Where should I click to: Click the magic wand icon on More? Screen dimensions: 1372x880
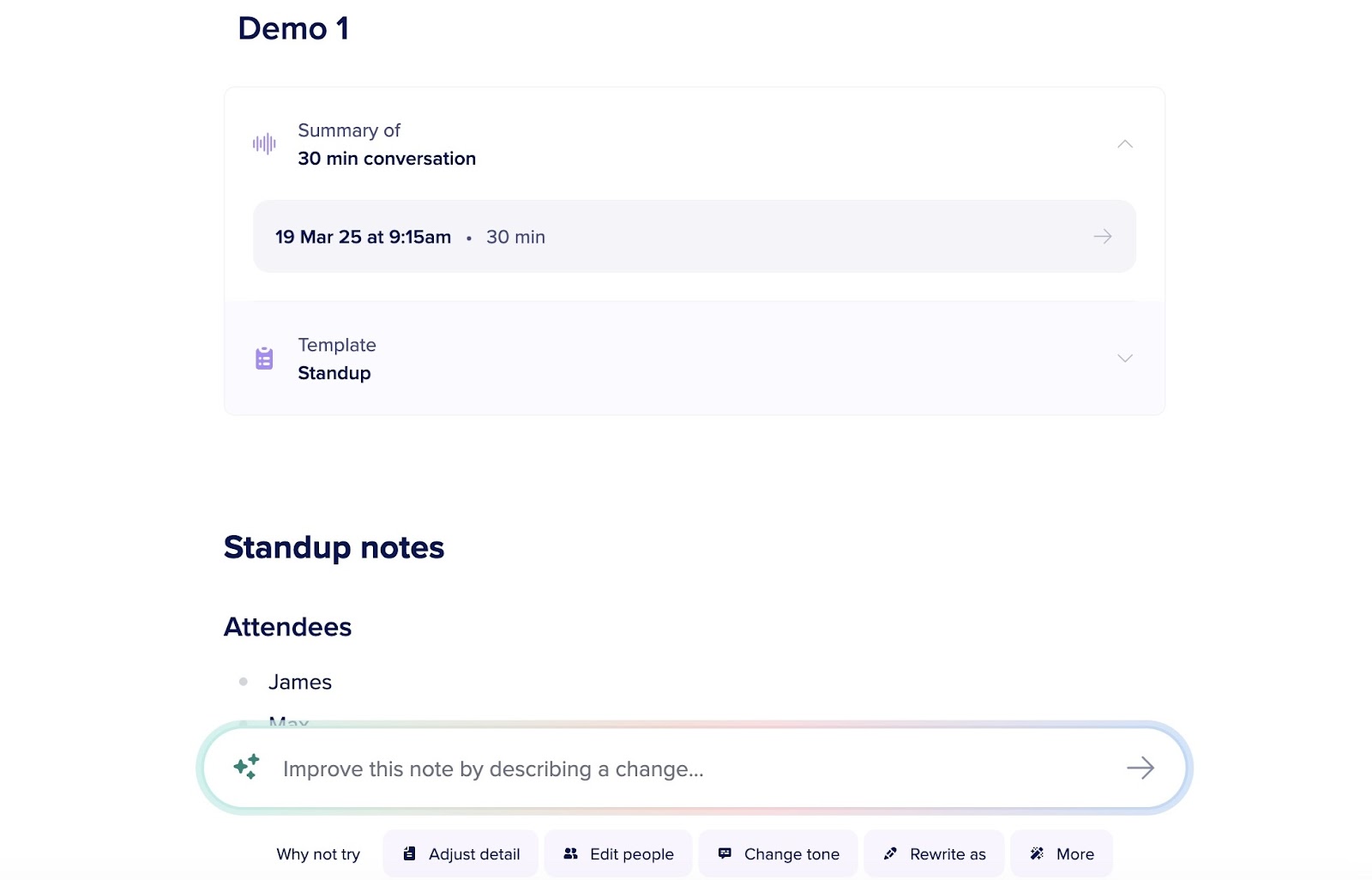click(1037, 853)
